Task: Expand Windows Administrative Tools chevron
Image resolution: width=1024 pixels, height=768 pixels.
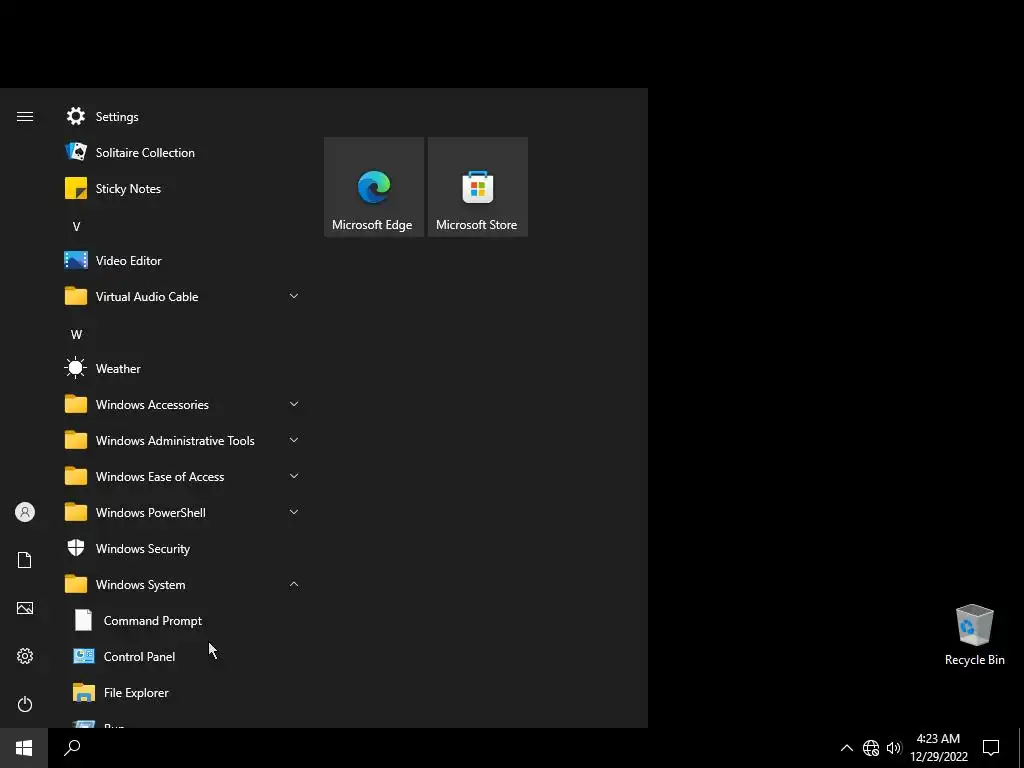Action: pos(294,440)
